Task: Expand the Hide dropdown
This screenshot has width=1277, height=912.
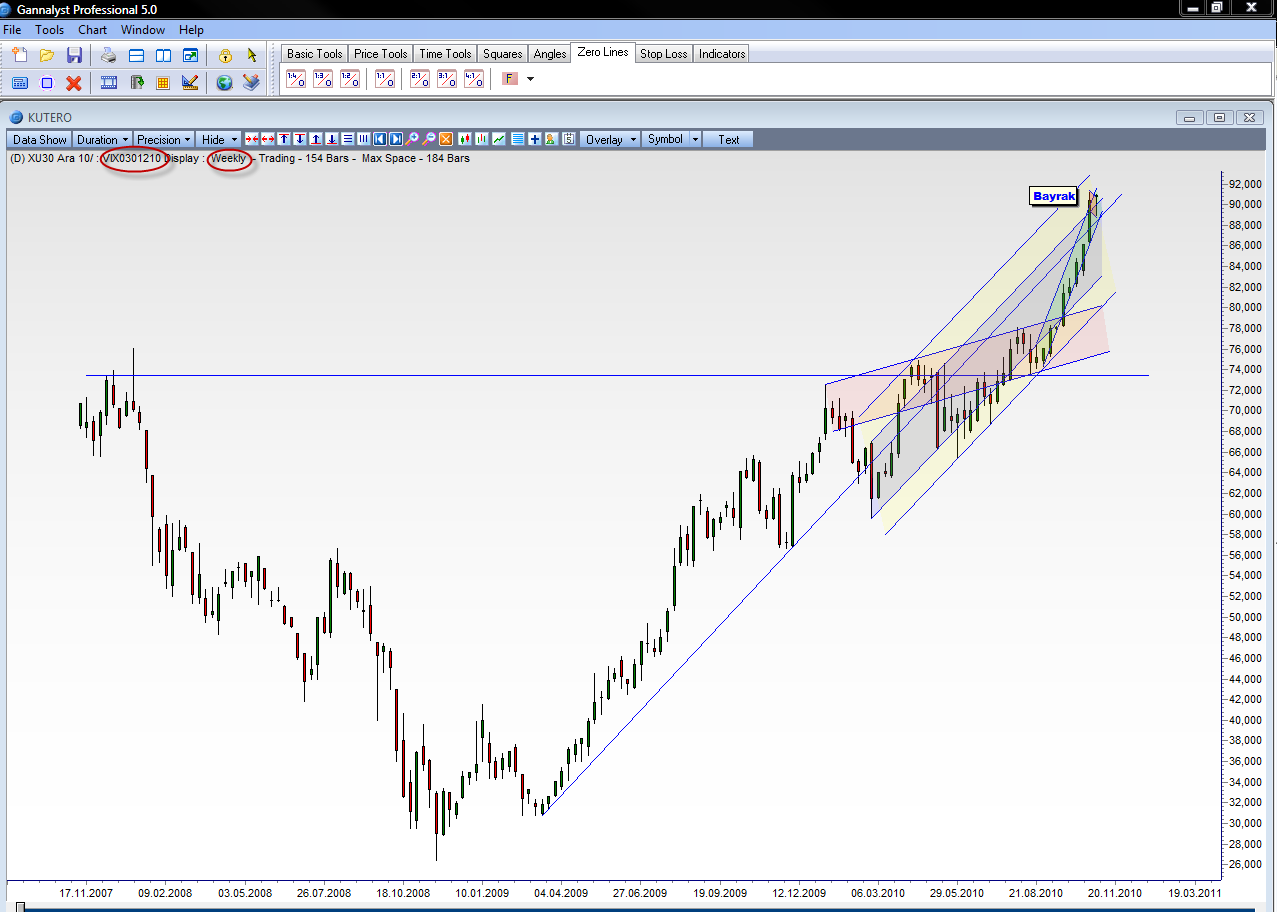Action: pos(219,140)
